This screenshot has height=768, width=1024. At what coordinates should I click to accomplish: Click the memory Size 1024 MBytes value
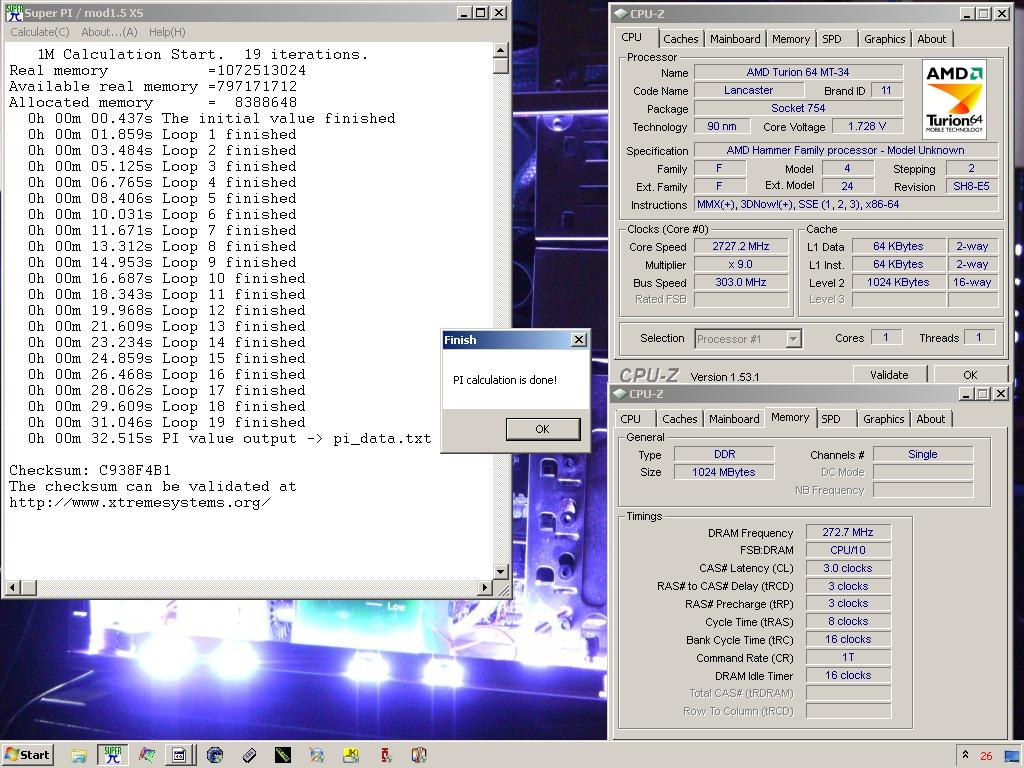tap(724, 472)
